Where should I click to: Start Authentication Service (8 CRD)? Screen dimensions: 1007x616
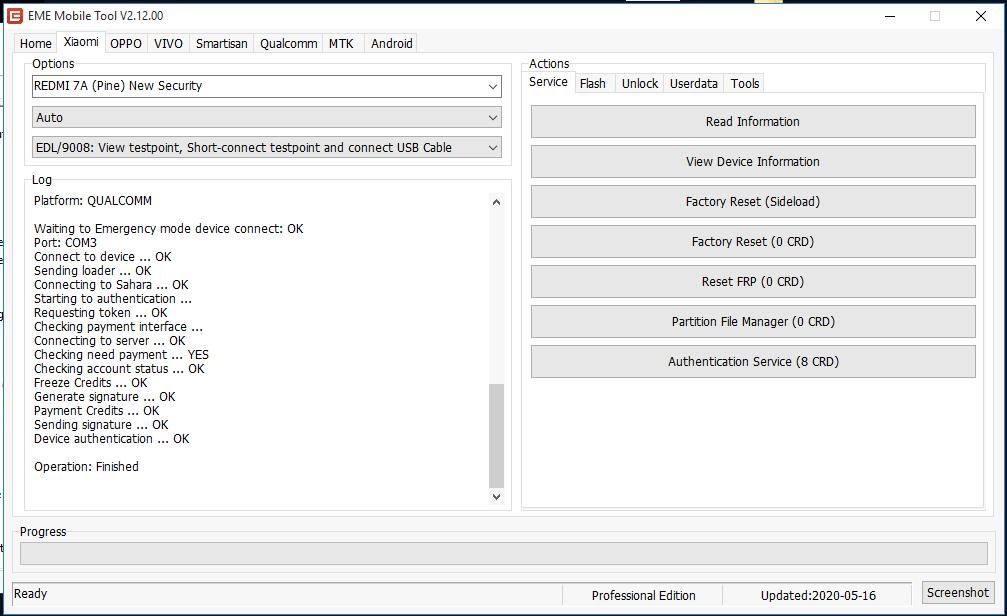pyautogui.click(x=753, y=362)
